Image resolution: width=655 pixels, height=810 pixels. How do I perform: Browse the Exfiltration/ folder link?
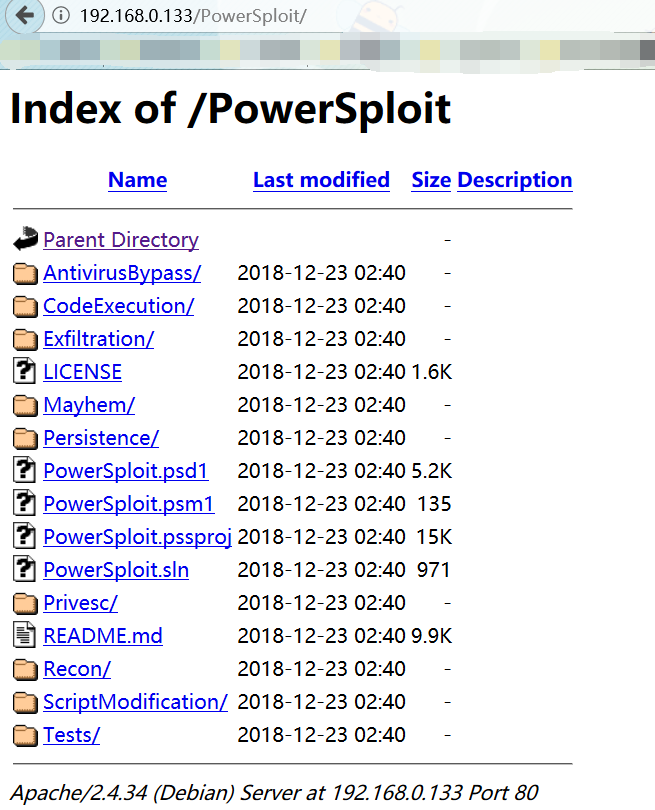pos(99,339)
